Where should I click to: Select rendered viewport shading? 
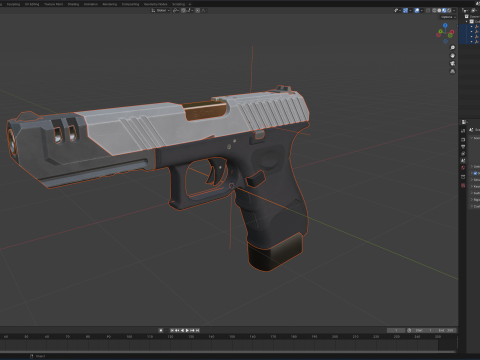[x=449, y=11]
